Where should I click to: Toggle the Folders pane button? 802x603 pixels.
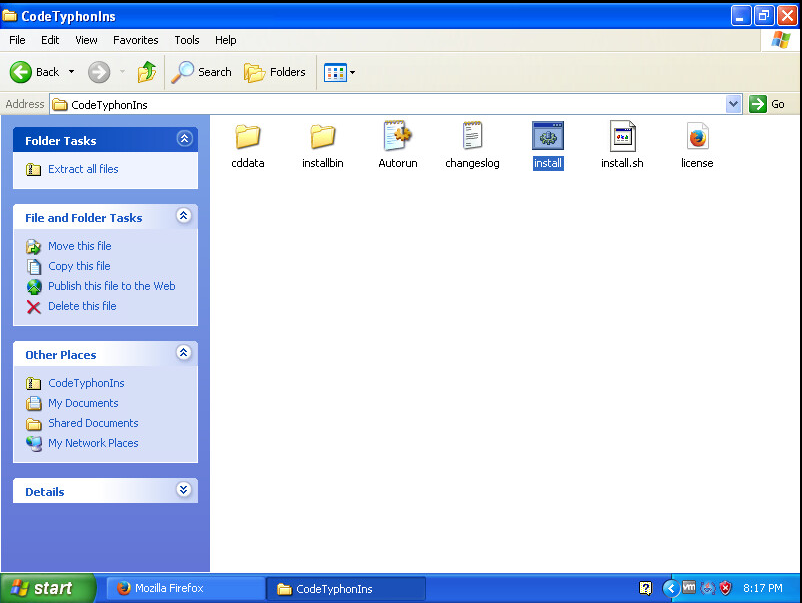pos(275,72)
